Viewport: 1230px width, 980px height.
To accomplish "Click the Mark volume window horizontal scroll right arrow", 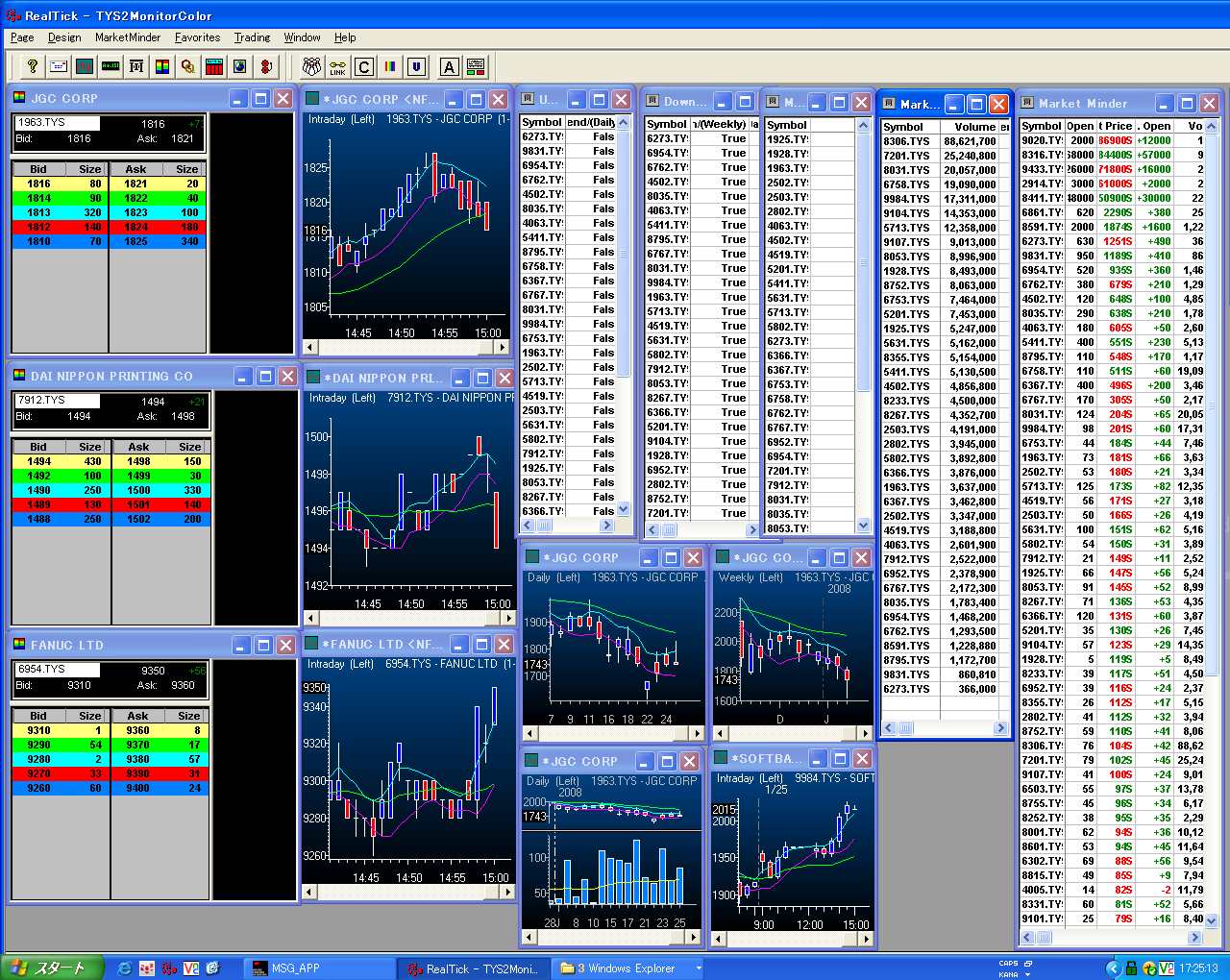I will [x=1001, y=728].
